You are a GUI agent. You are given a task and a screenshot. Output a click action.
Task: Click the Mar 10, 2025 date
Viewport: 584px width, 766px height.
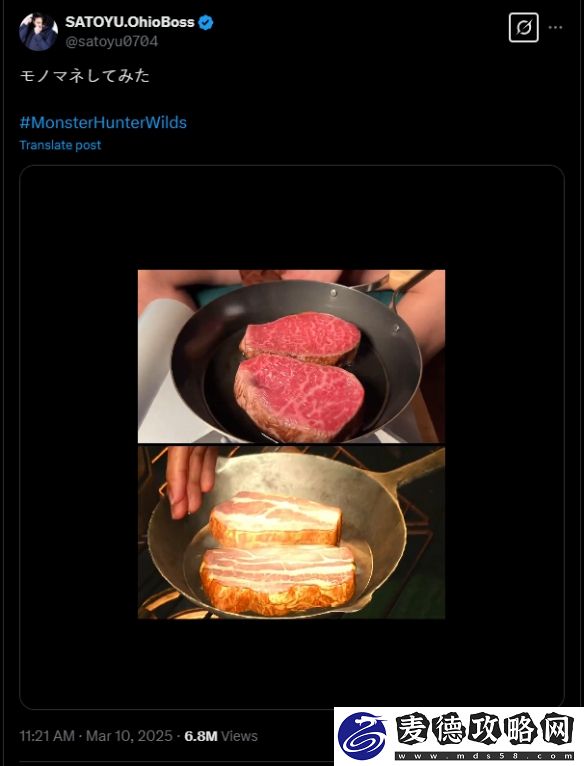129,736
